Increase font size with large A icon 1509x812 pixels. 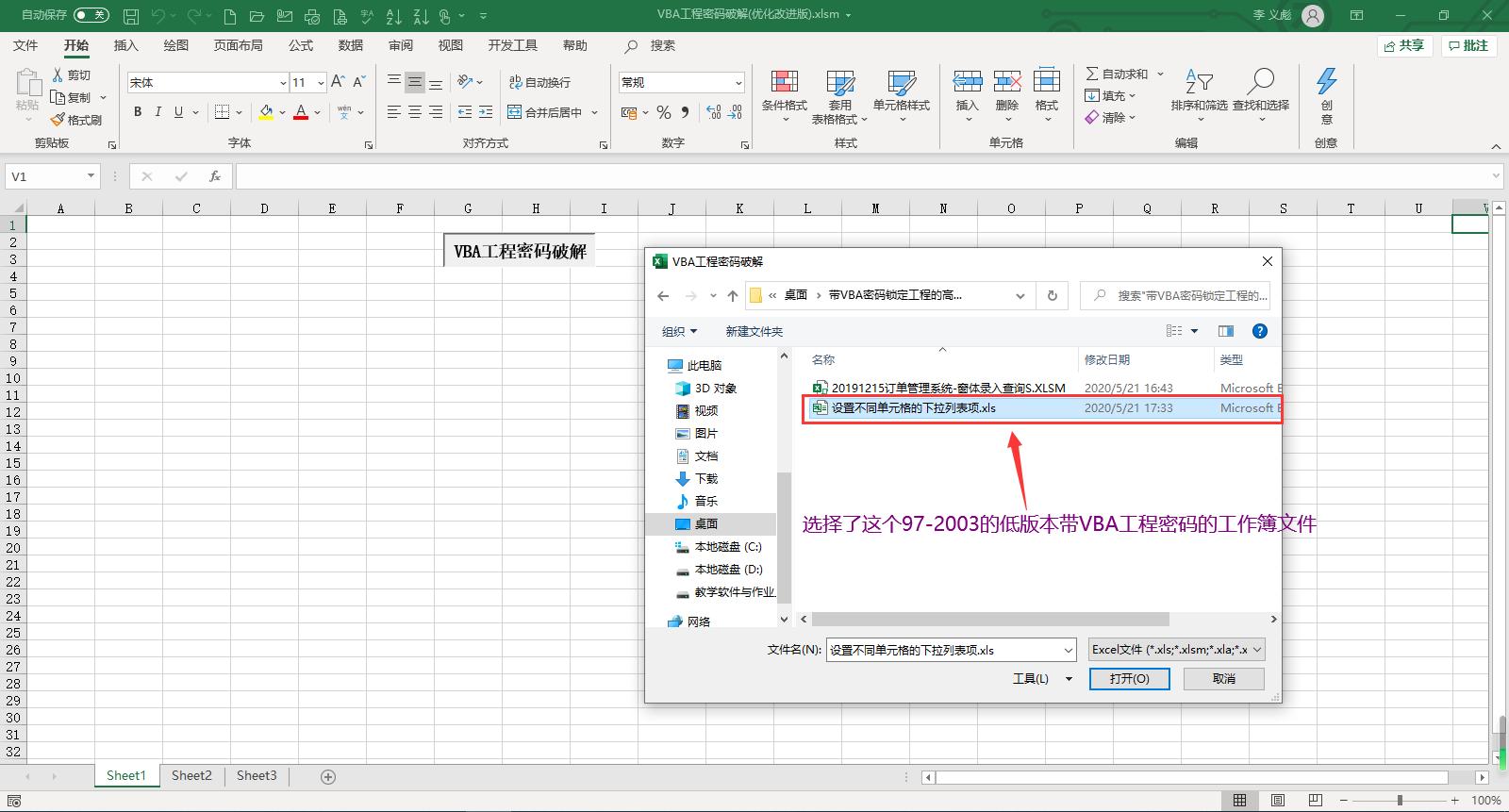(x=338, y=82)
